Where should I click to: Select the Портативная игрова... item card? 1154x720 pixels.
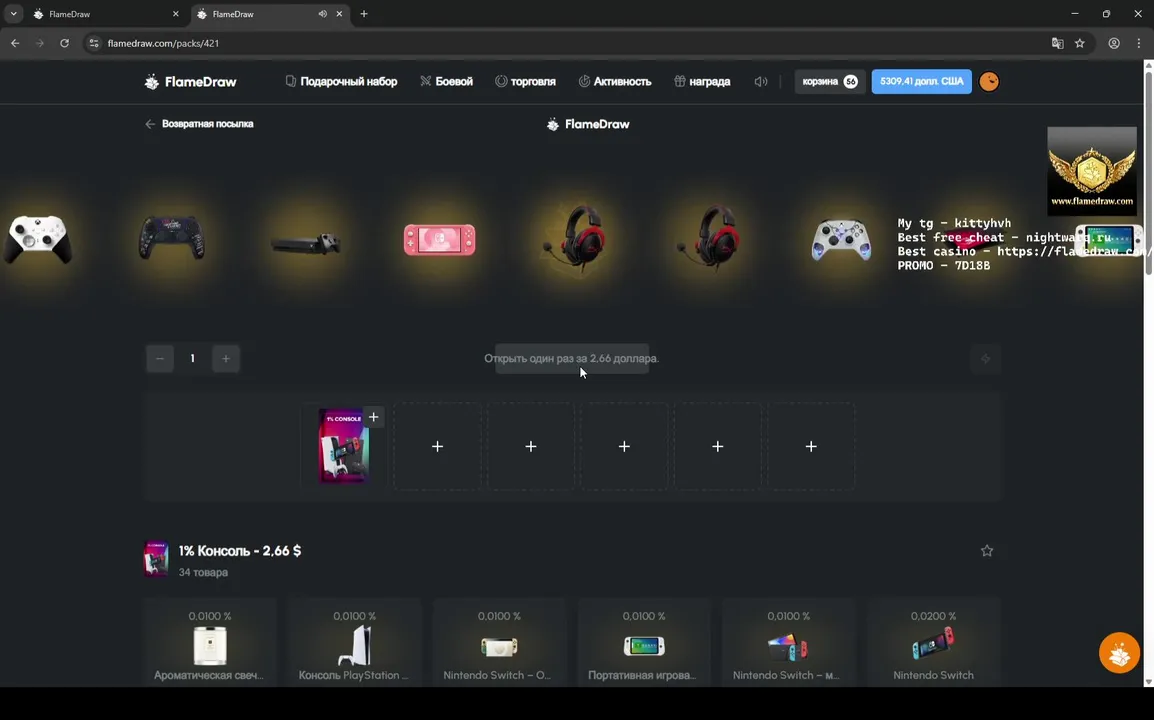[643, 644]
